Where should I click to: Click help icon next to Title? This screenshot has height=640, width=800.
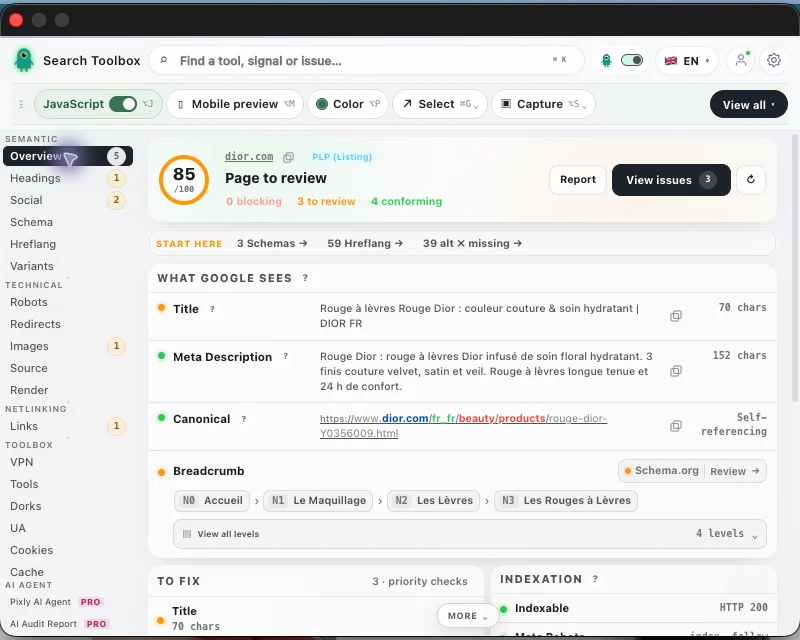pos(212,309)
